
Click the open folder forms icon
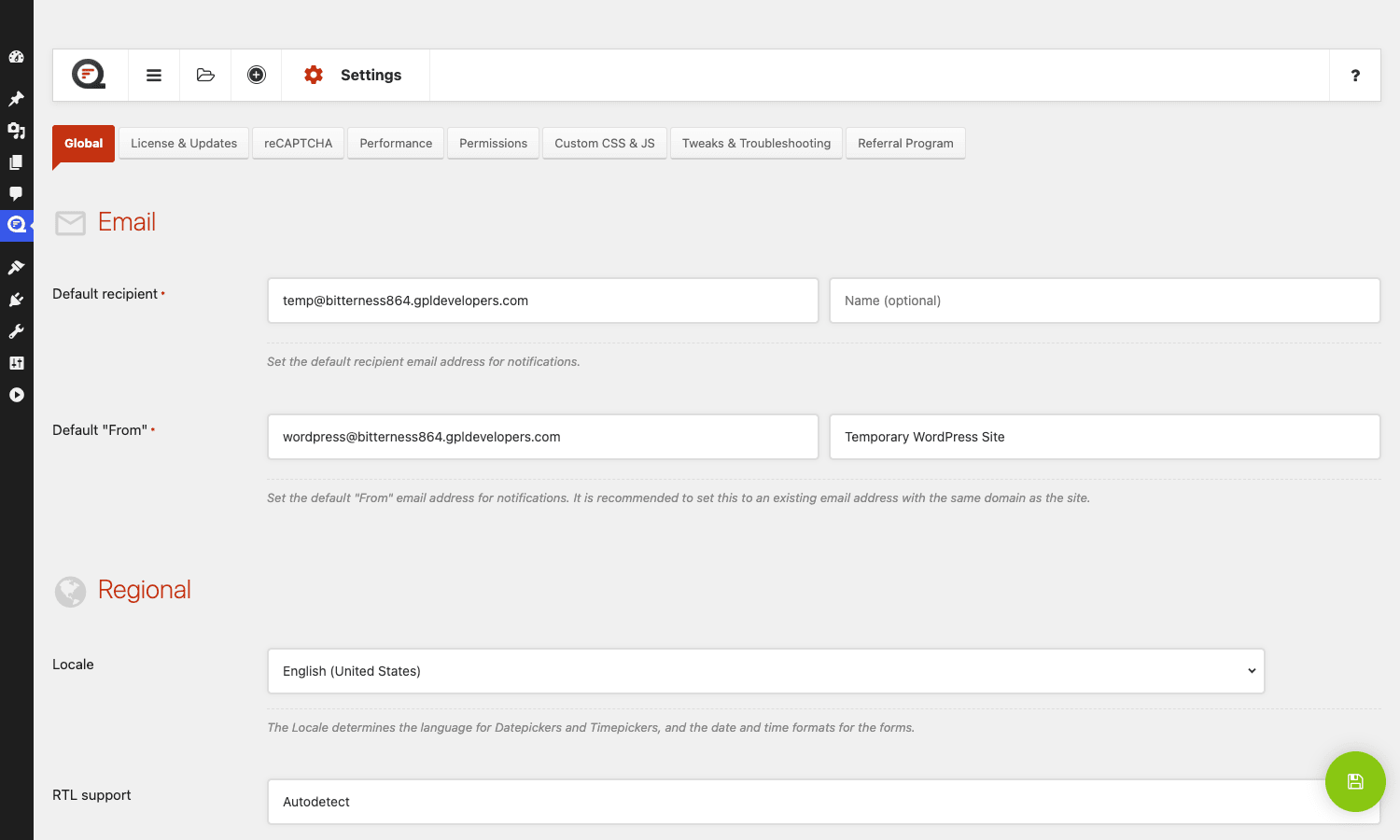coord(205,75)
